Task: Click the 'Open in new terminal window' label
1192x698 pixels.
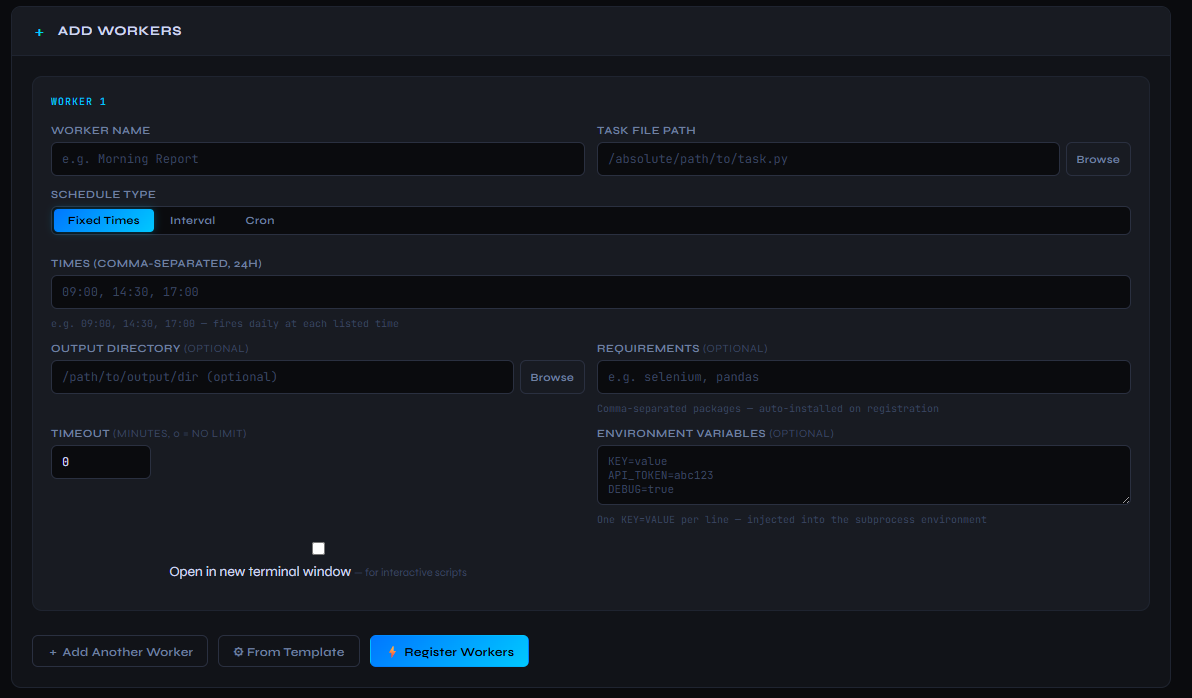Action: click(260, 572)
